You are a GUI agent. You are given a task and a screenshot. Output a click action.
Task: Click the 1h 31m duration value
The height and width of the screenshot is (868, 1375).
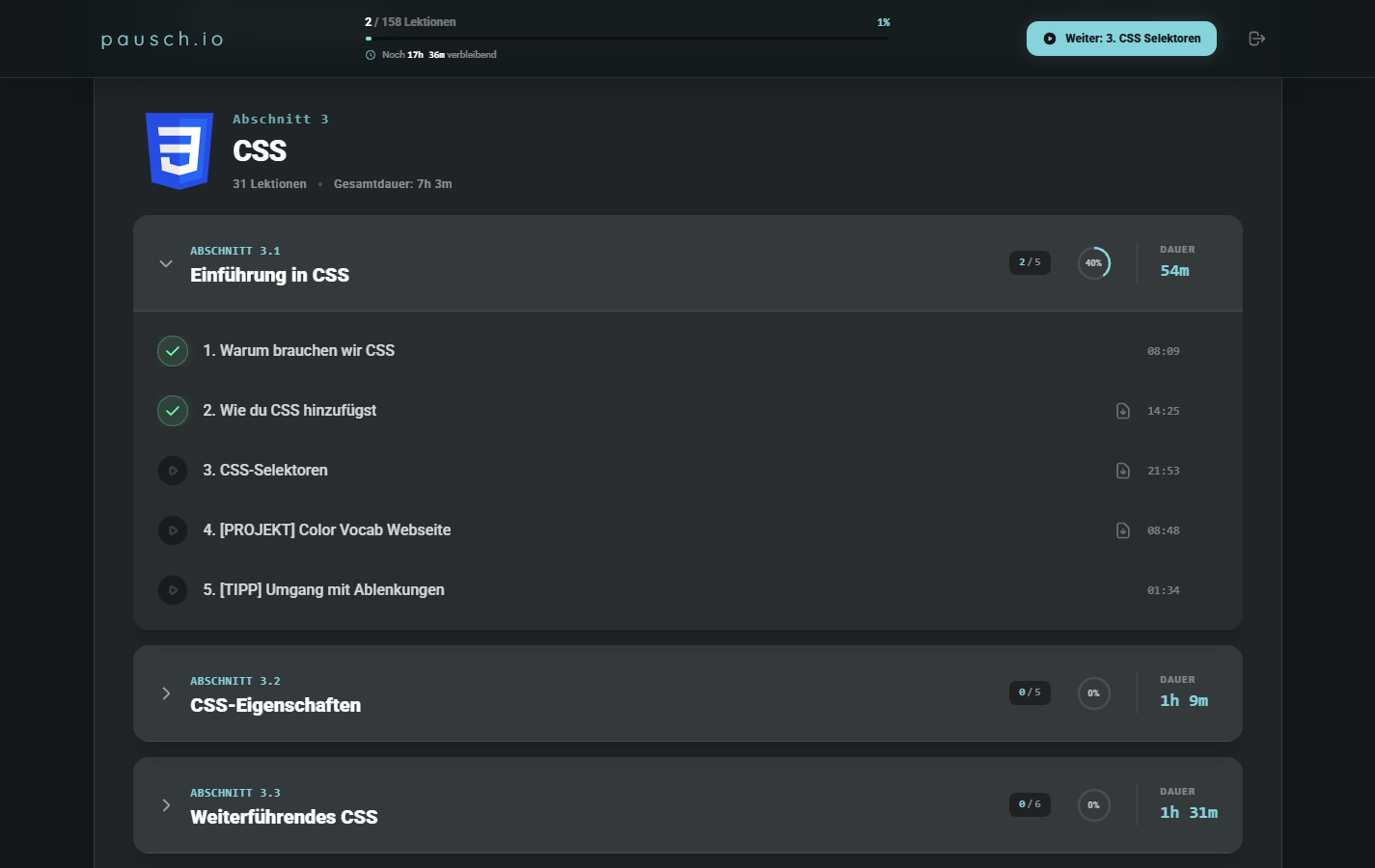click(x=1189, y=813)
